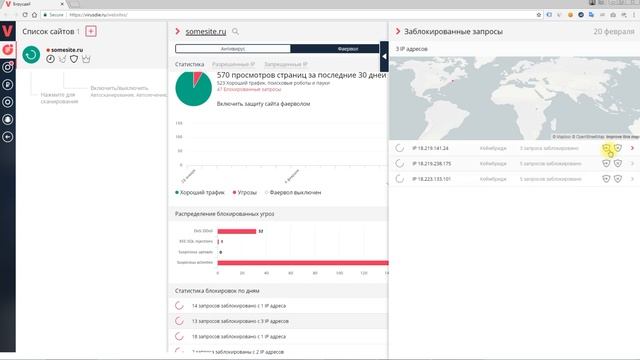Image resolution: width=640 pixels, height=360 pixels.
Task: Start scanning with the green refresh circle
Action: coord(31,55)
